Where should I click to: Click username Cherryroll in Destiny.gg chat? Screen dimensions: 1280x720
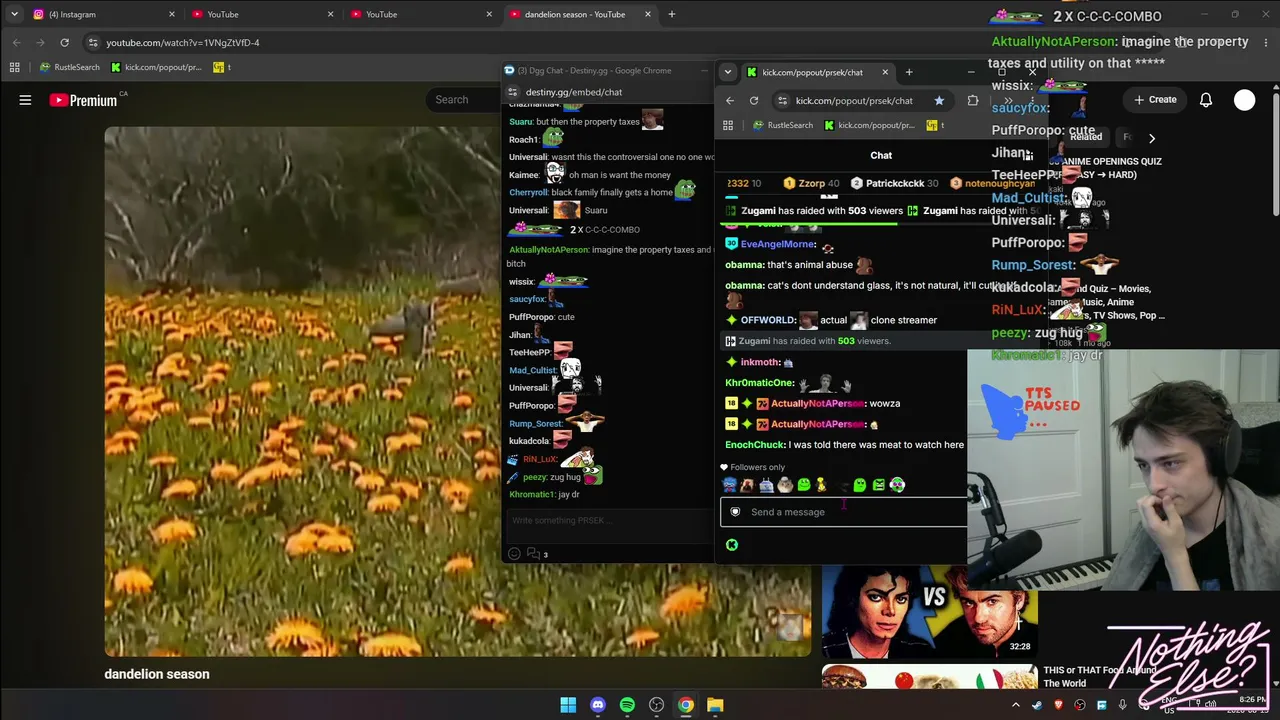529,193
